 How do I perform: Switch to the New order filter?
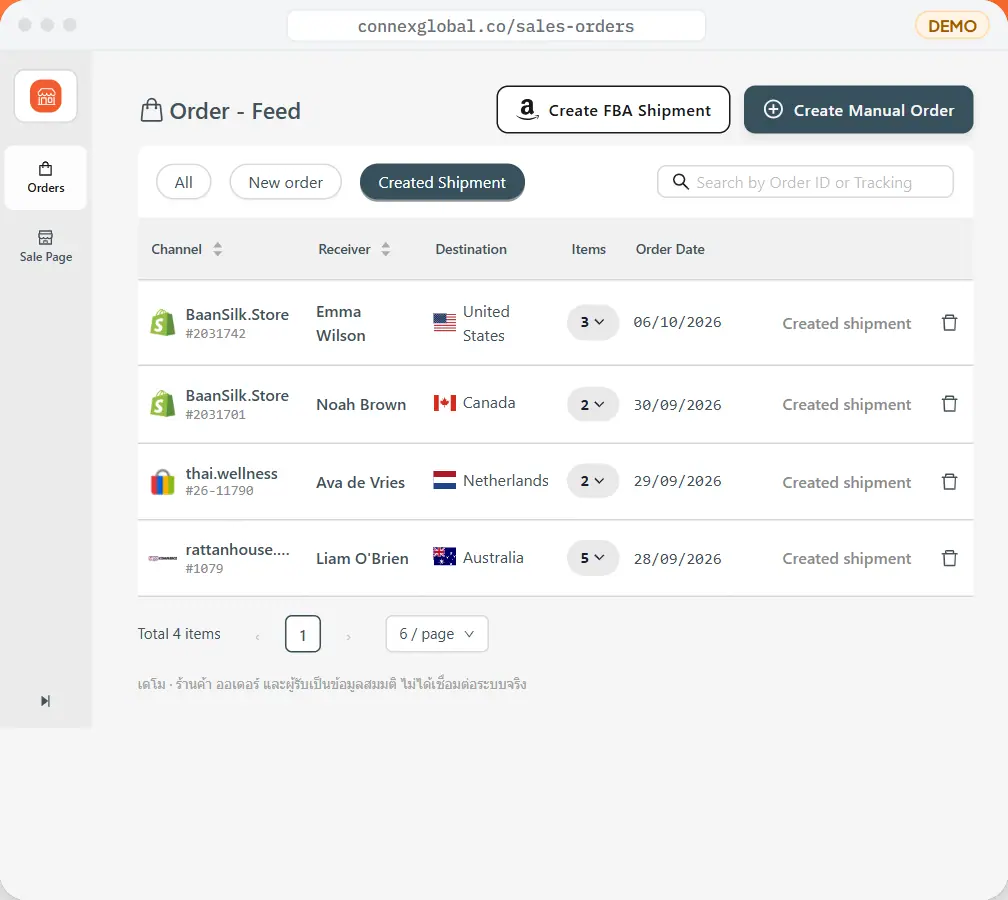(285, 183)
